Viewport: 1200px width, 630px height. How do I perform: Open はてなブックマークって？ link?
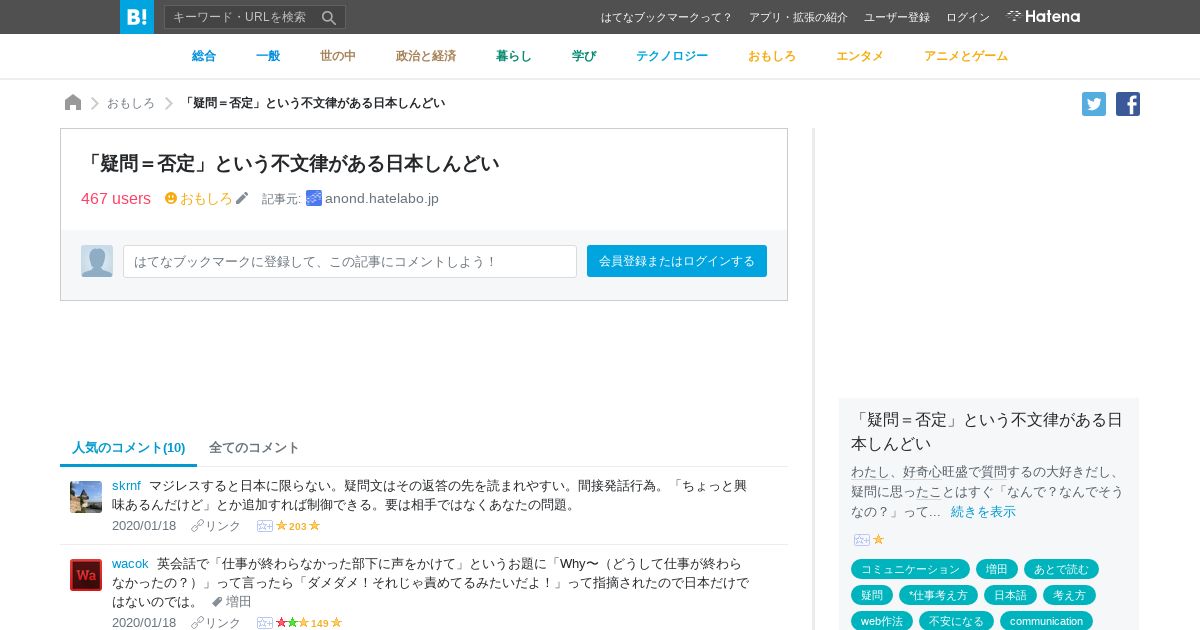coord(667,17)
